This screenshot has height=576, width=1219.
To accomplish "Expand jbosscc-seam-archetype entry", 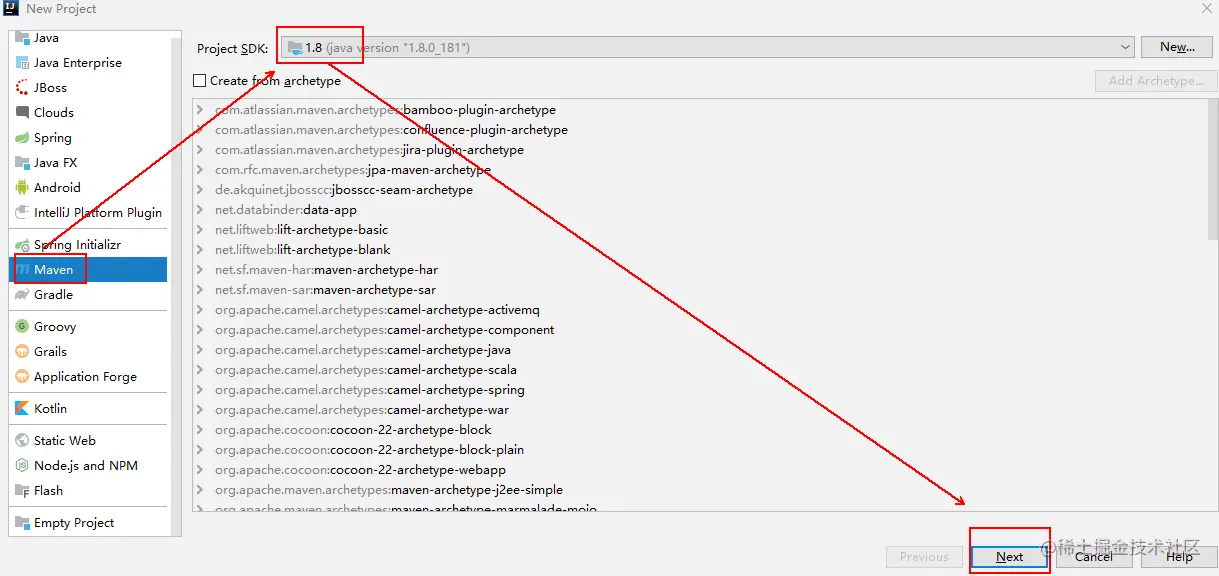I will pos(201,190).
